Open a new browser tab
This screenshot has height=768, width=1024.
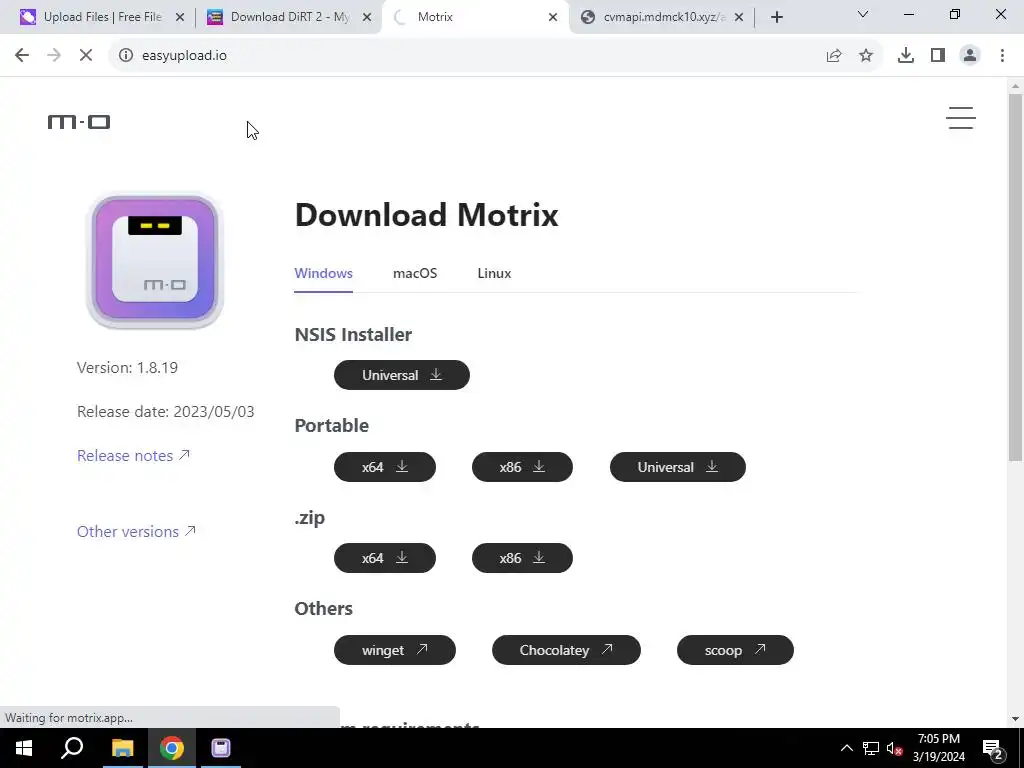pos(776,17)
